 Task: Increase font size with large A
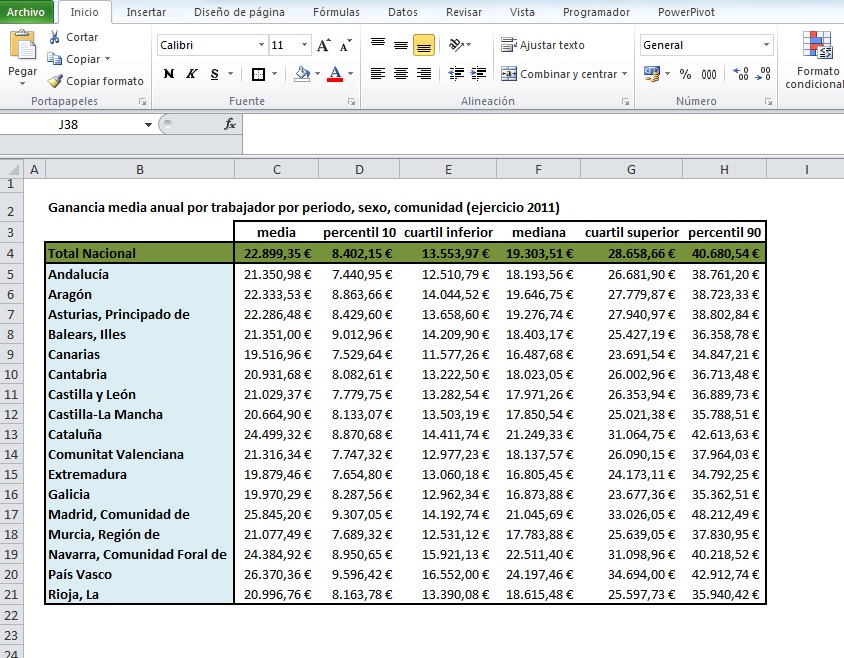pos(323,45)
